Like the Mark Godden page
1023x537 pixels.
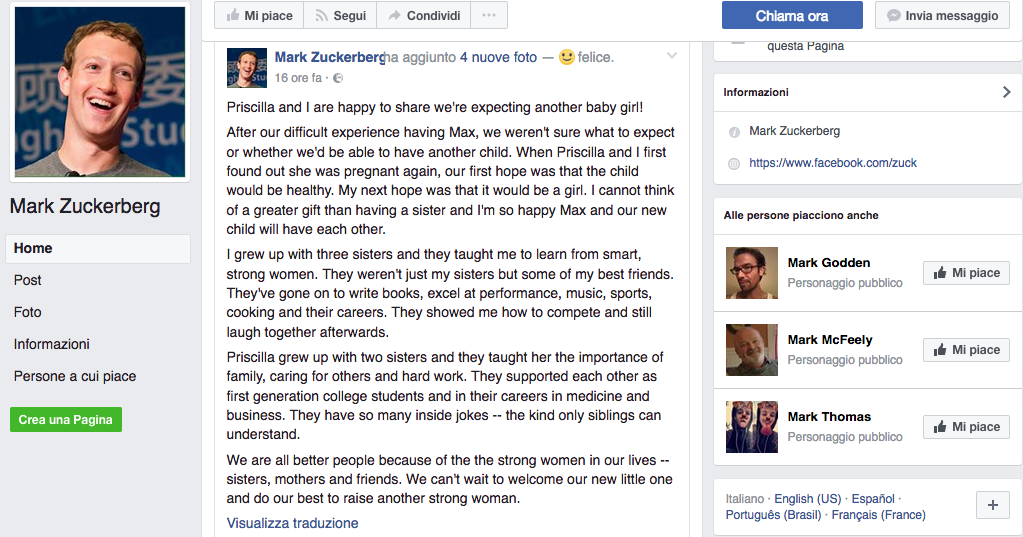[x=966, y=273]
